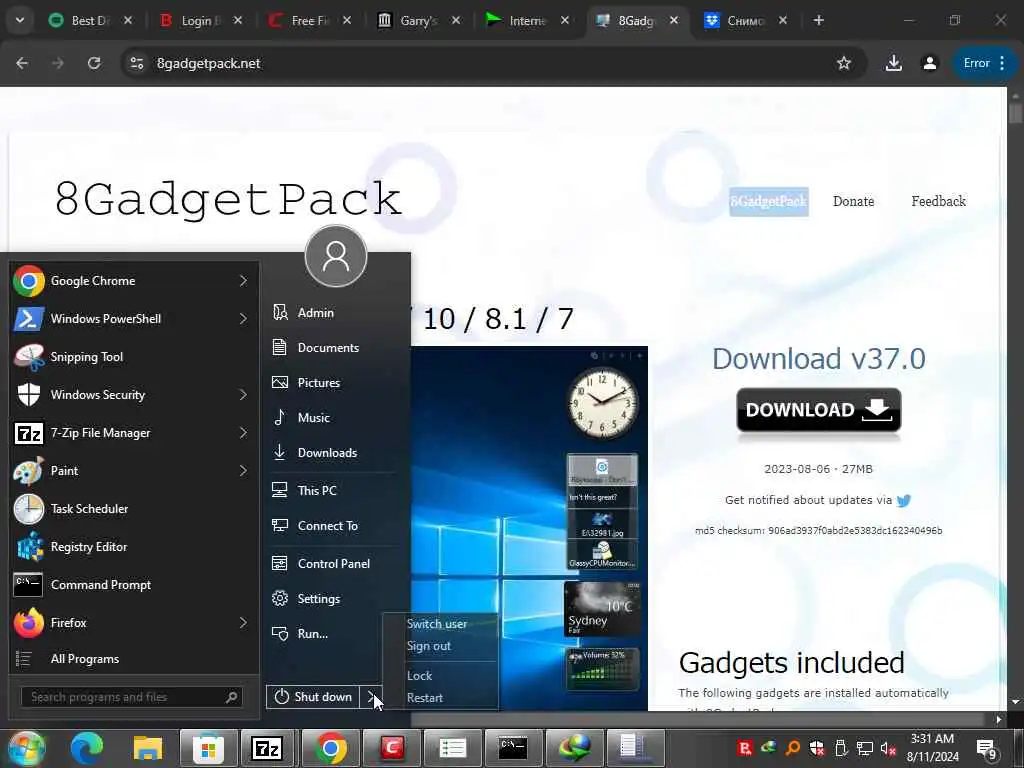The image size is (1024, 768).
Task: Open the tab search dropdown arrow
Action: (20, 21)
